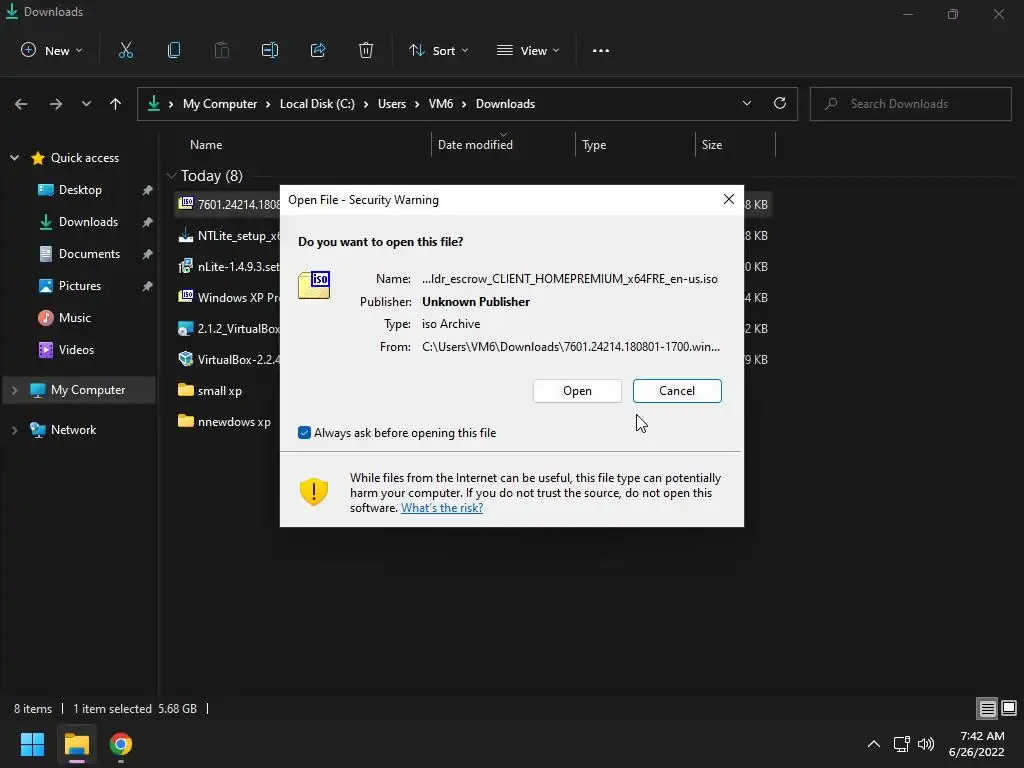Click Cancel in the dialog
This screenshot has height=768, width=1024.
click(677, 391)
